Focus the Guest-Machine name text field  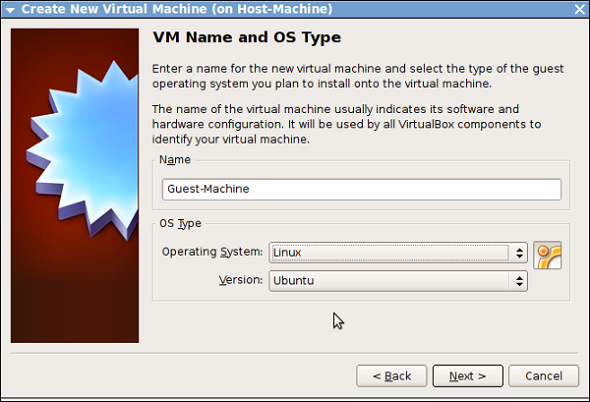tap(362, 189)
